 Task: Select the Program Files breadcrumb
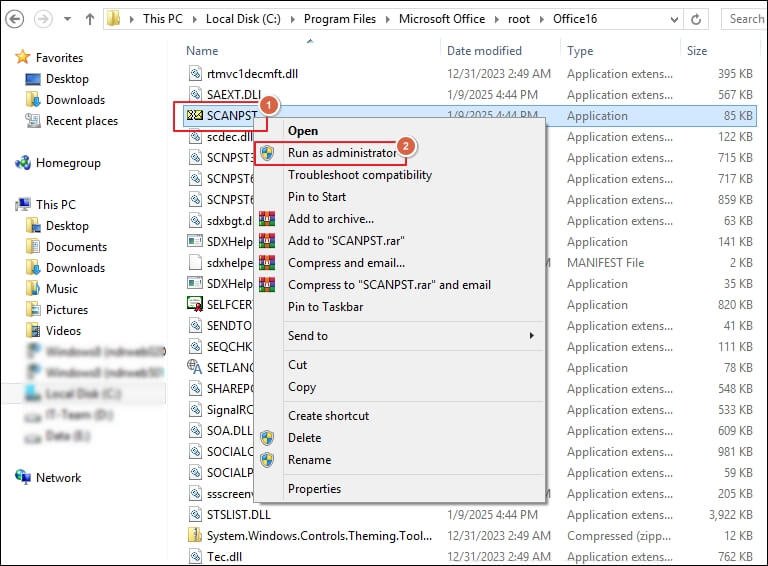tap(339, 19)
